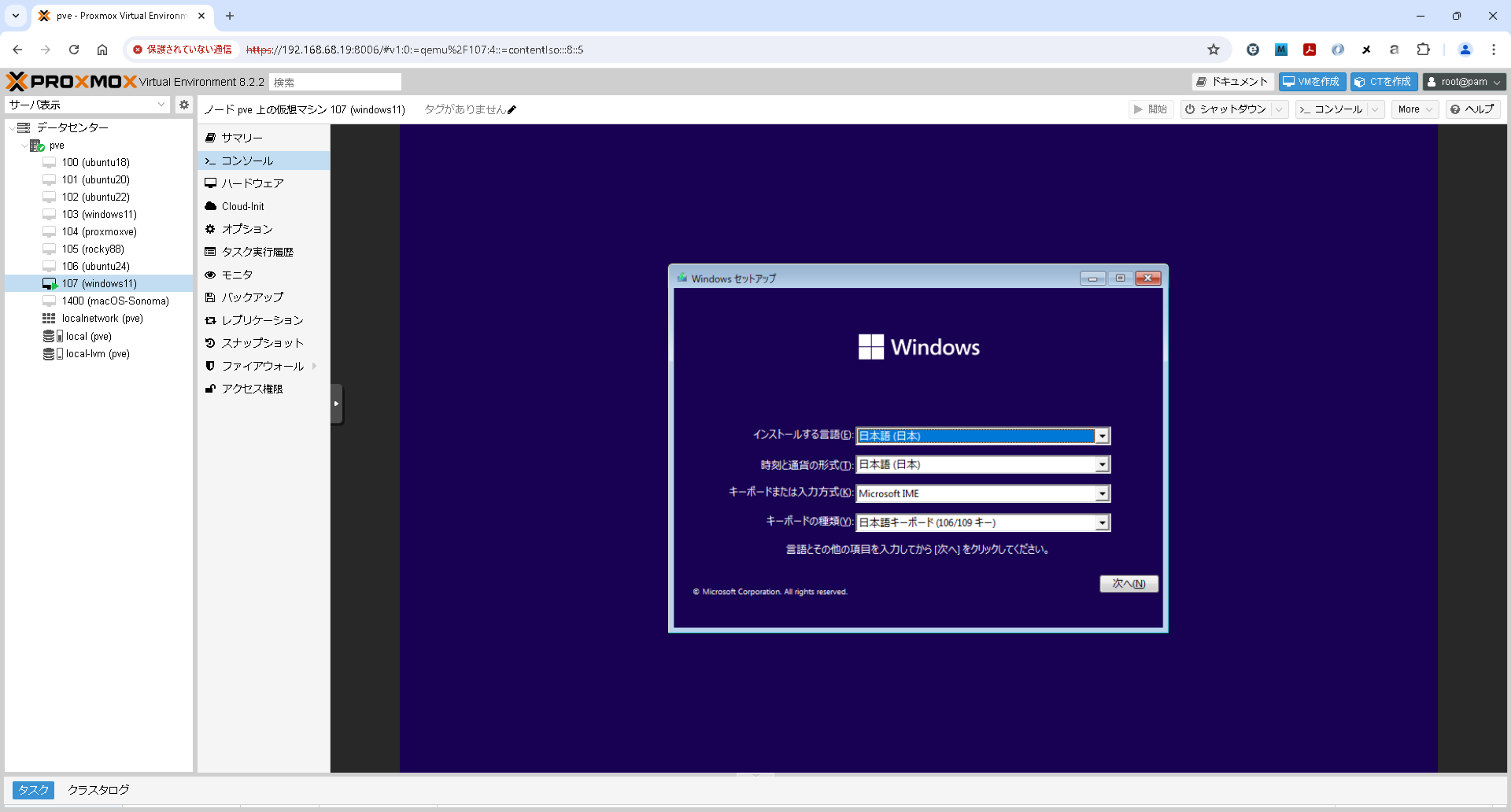
Task: Click the X extension icon in toolbar
Action: click(1366, 50)
